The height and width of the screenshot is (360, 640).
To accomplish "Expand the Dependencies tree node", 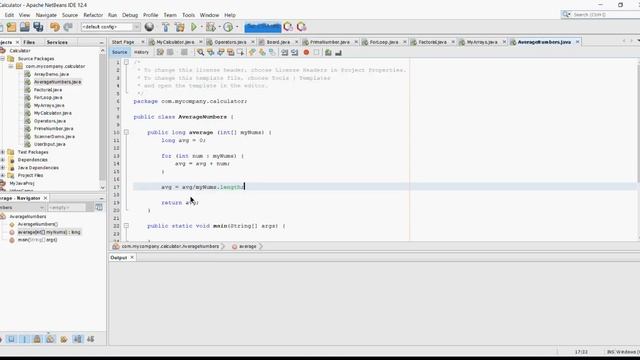I will click(x=2, y=160).
